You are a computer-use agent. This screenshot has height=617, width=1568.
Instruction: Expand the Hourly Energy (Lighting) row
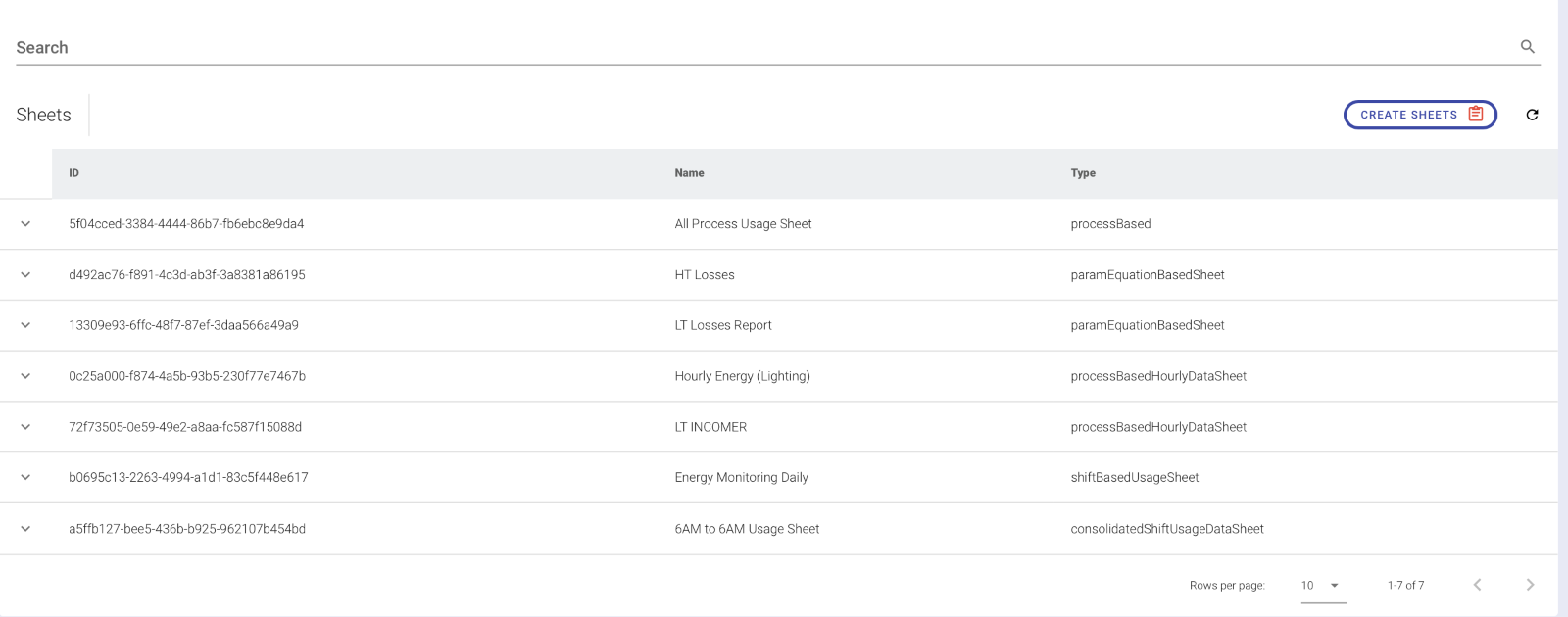(x=25, y=376)
